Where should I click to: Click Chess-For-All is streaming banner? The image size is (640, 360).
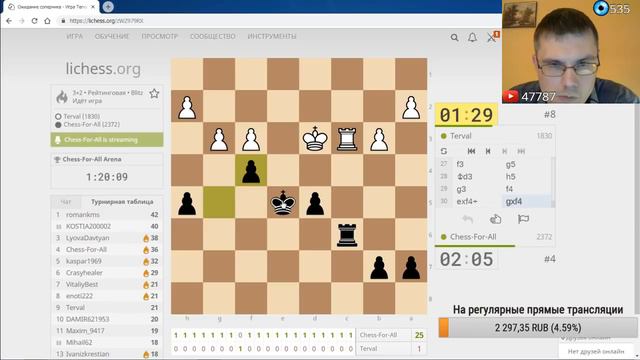coord(107,140)
